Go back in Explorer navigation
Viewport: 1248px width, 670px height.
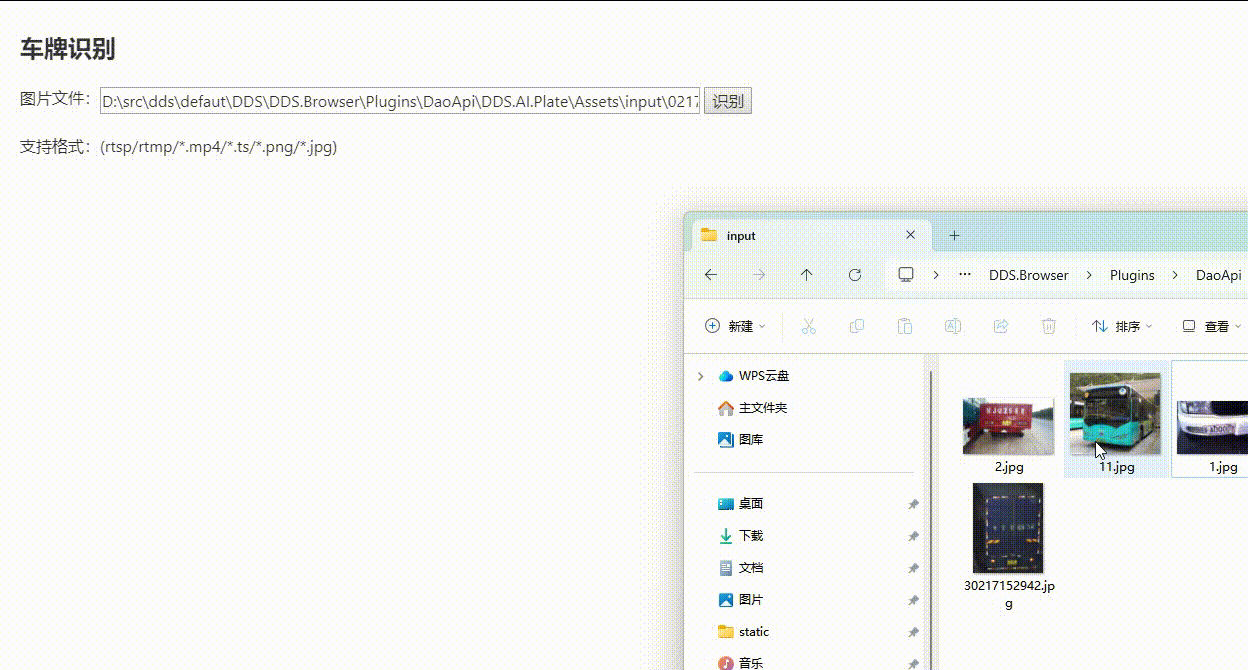(x=711, y=275)
